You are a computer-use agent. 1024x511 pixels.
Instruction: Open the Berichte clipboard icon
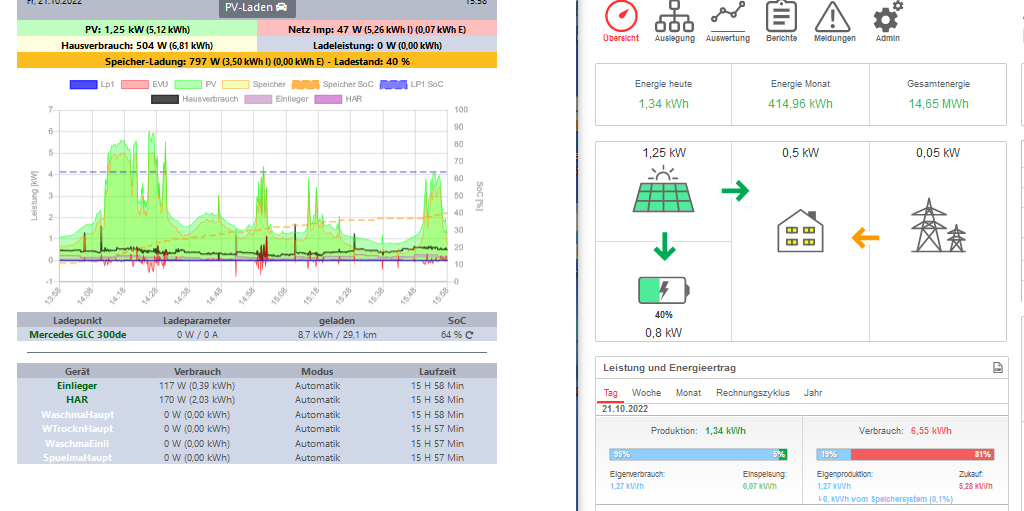click(781, 17)
